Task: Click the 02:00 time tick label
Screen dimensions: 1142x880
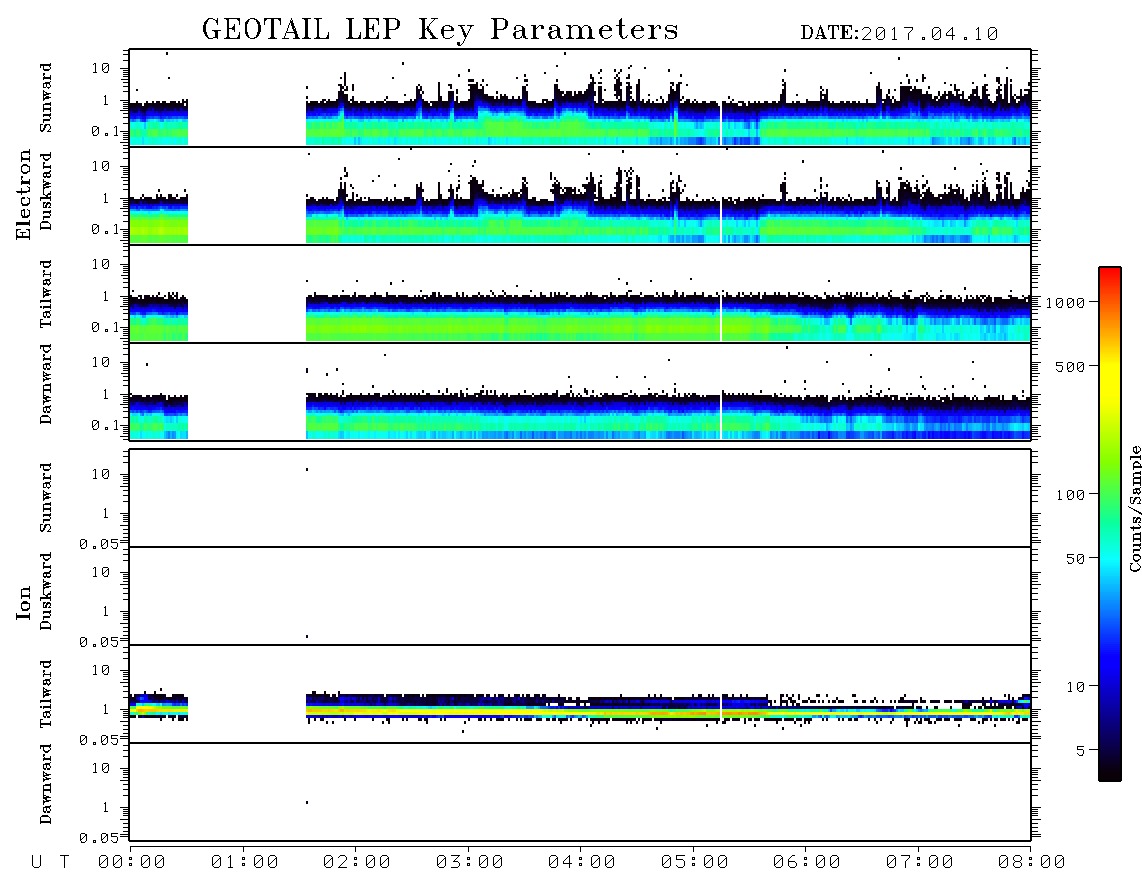Action: [x=357, y=863]
